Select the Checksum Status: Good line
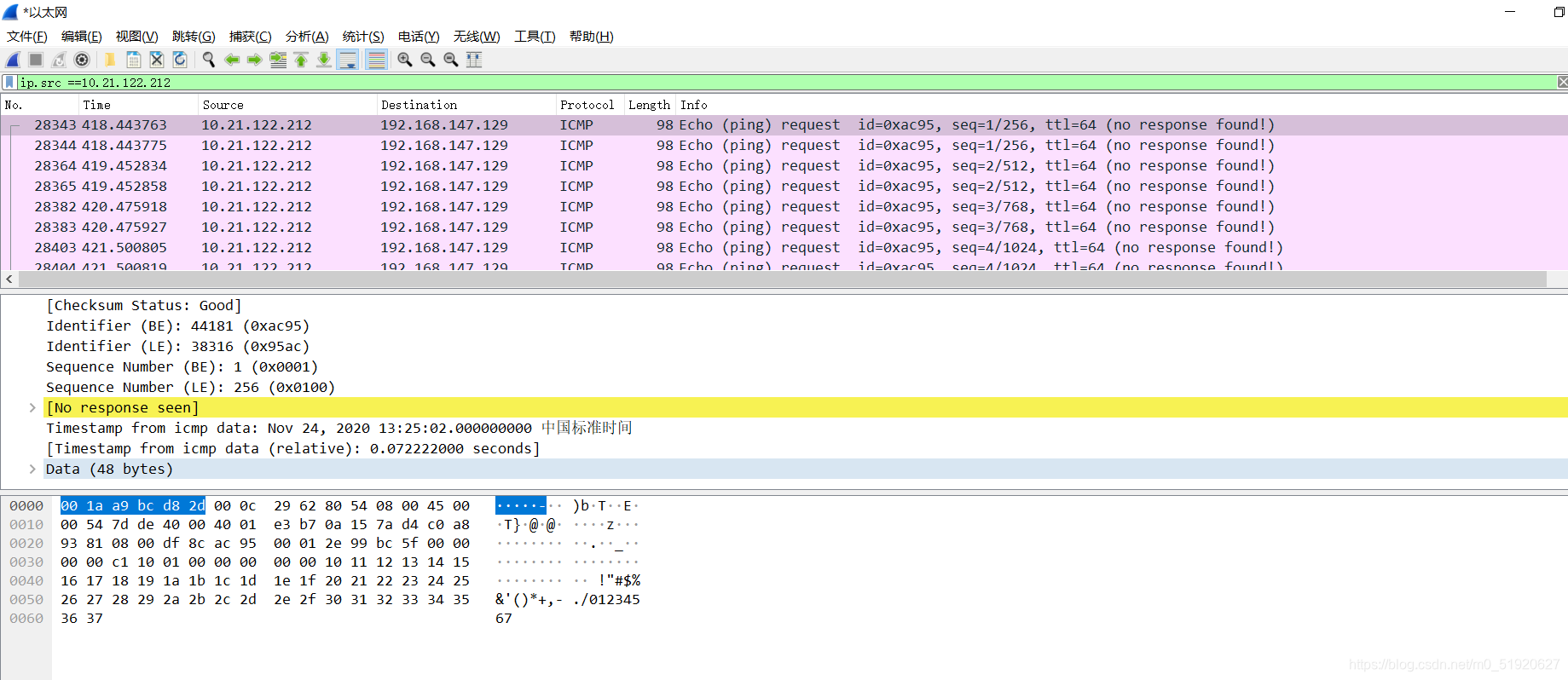The height and width of the screenshot is (680, 1568). [144, 305]
